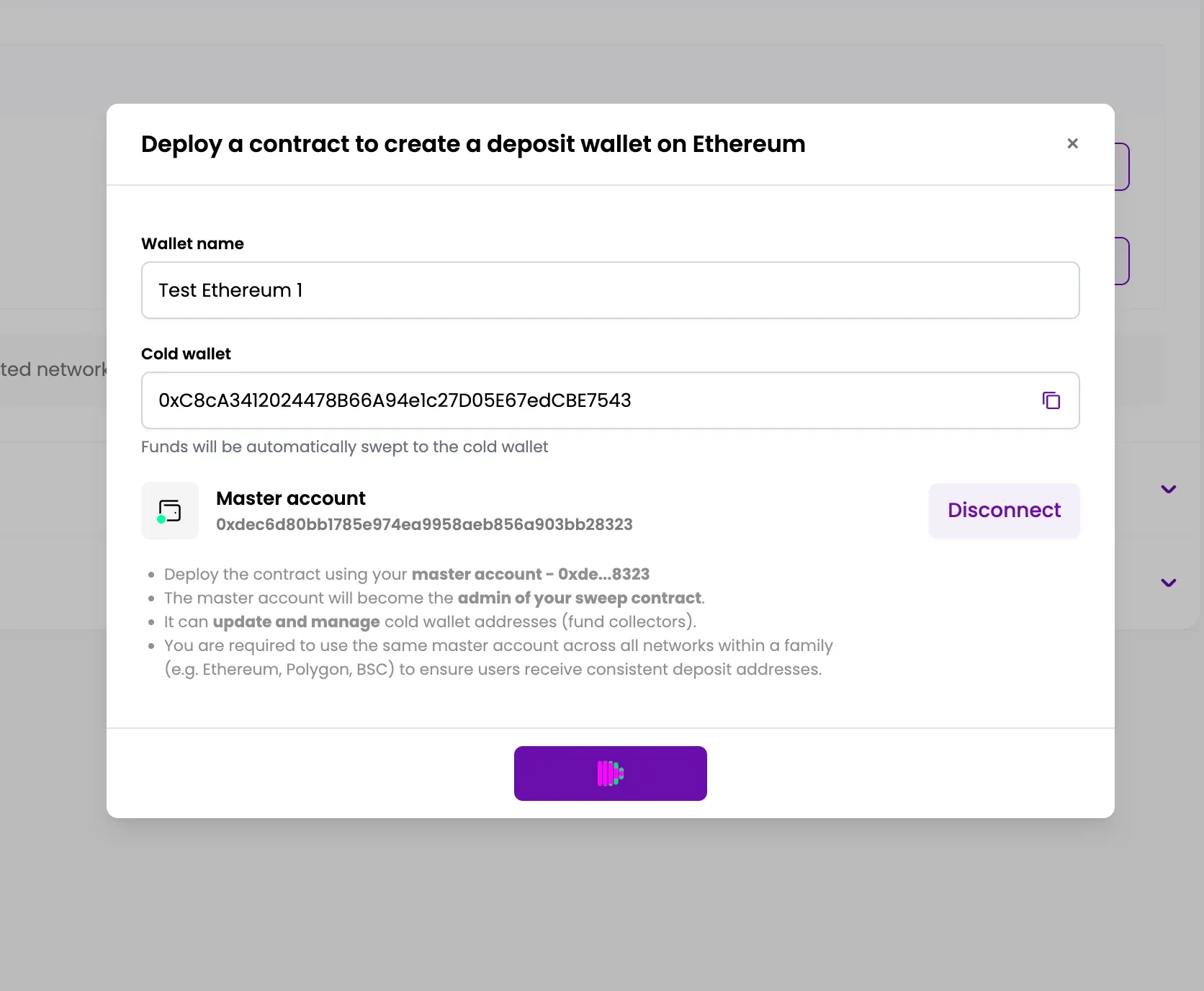Expand the upper chevron behind the dialog
The height and width of the screenshot is (991, 1204).
(1168, 489)
